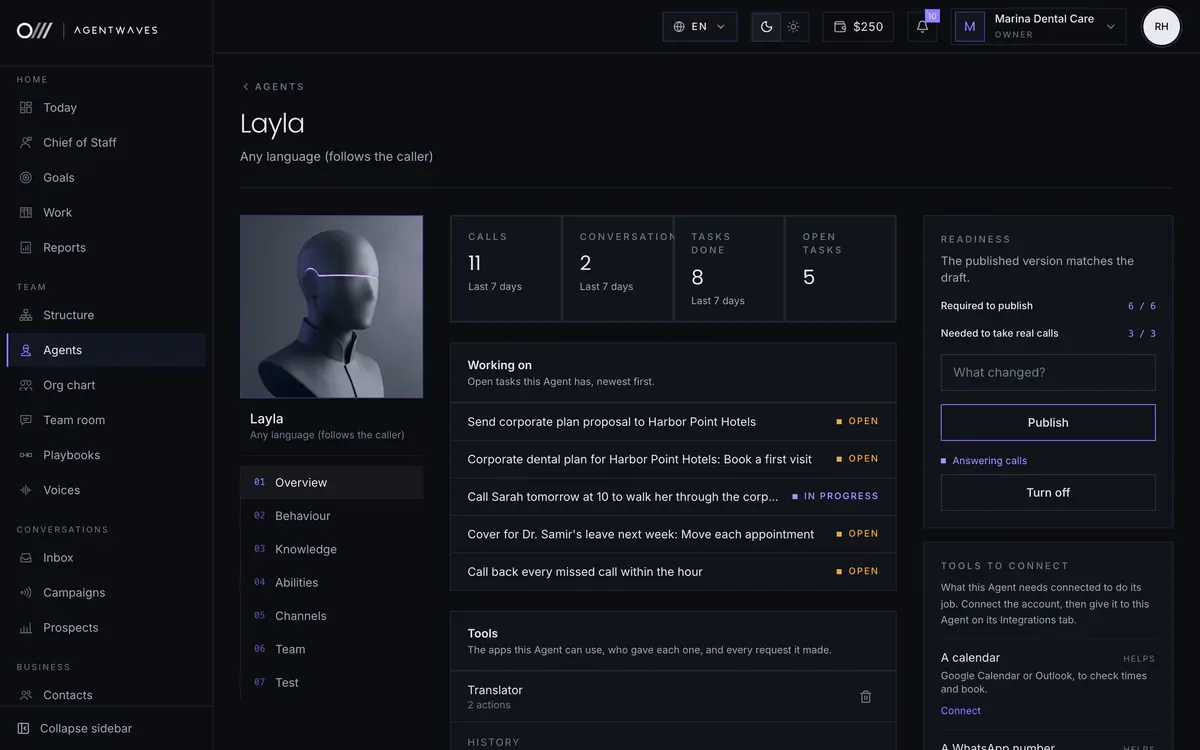Open the RH user profile avatar
Screen dimensions: 1200x750
(1162, 27)
